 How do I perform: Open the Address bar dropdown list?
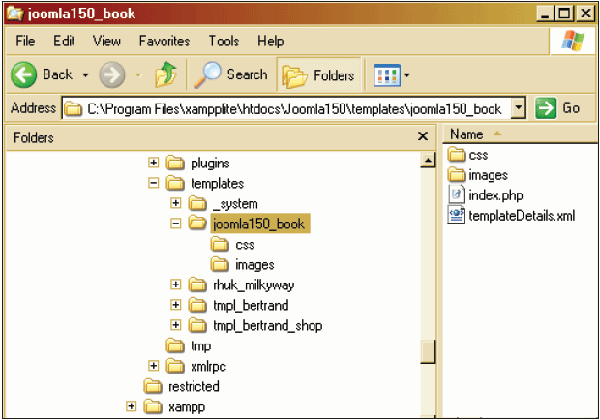coord(518,109)
